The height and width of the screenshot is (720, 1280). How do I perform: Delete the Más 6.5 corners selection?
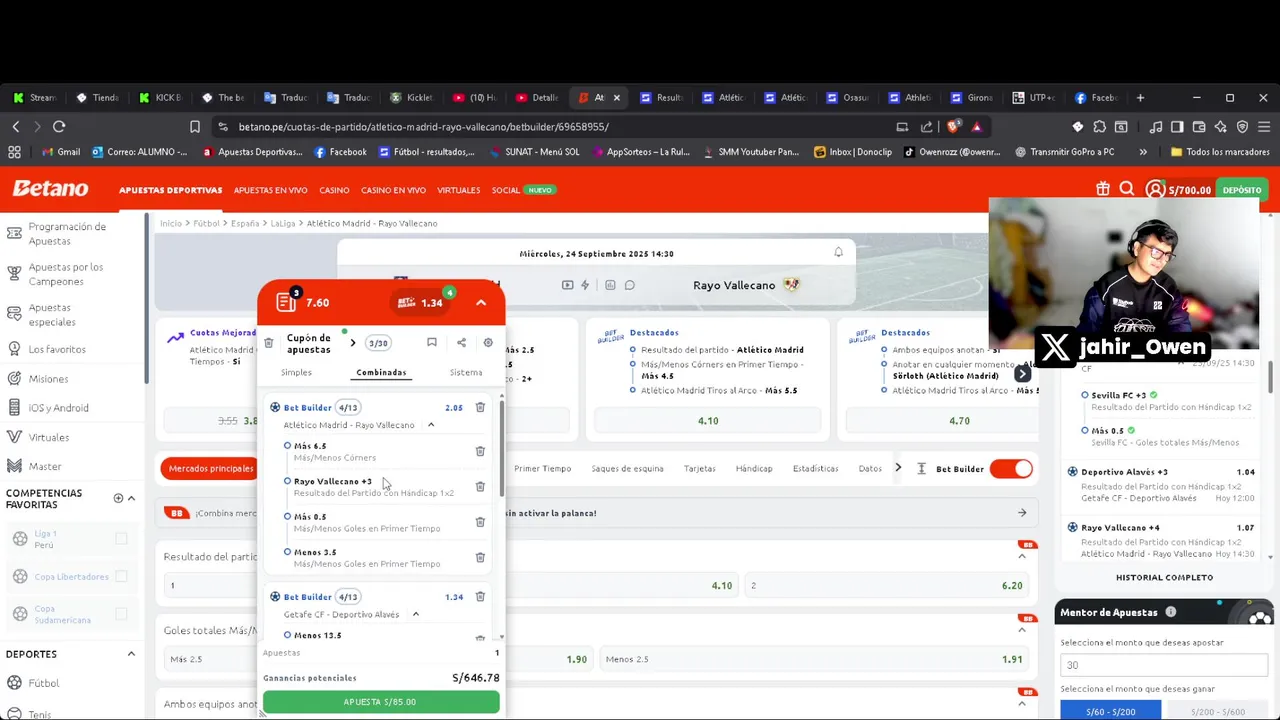[480, 451]
